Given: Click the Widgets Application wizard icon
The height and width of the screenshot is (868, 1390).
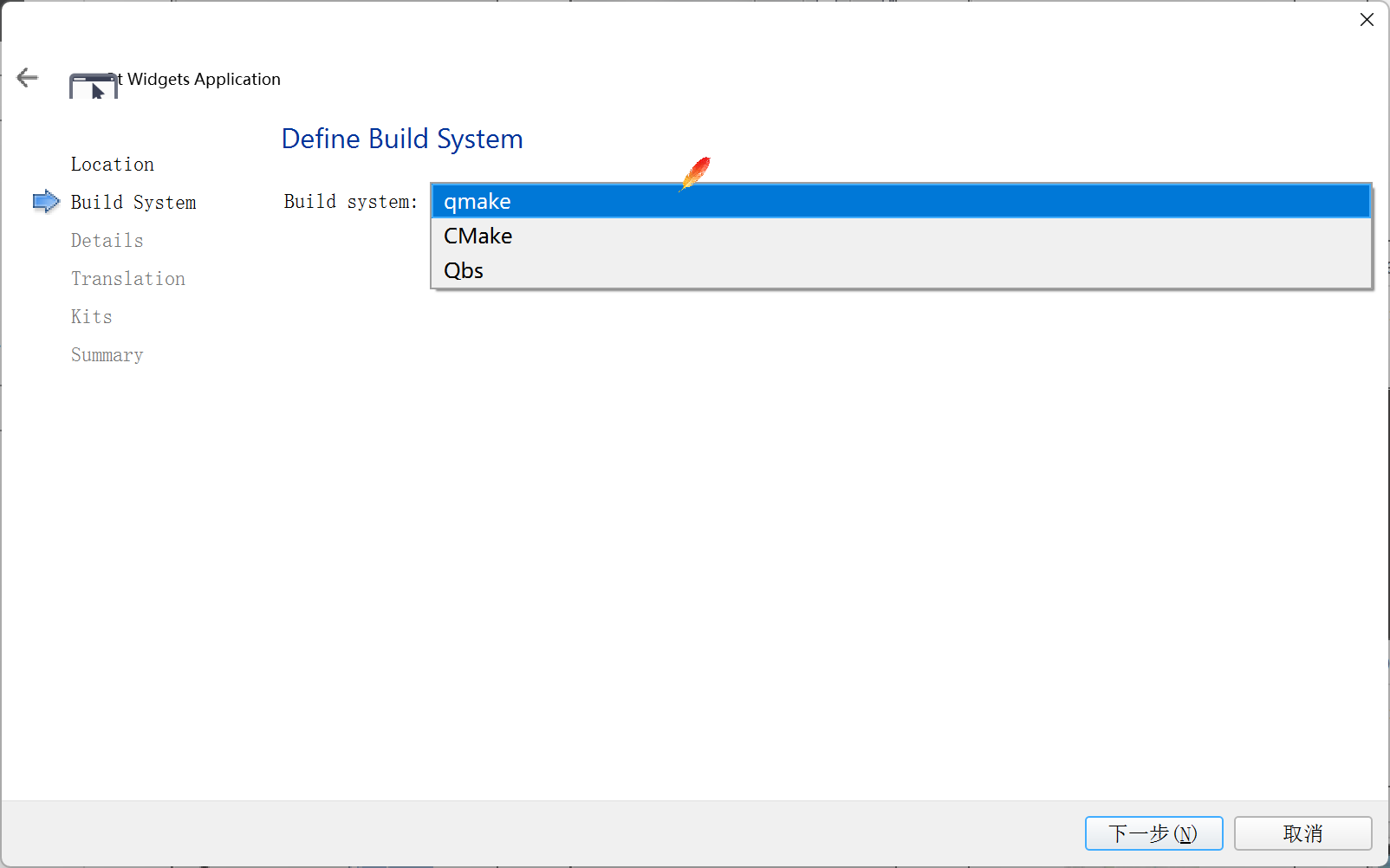Looking at the screenshot, I should coord(93,86).
